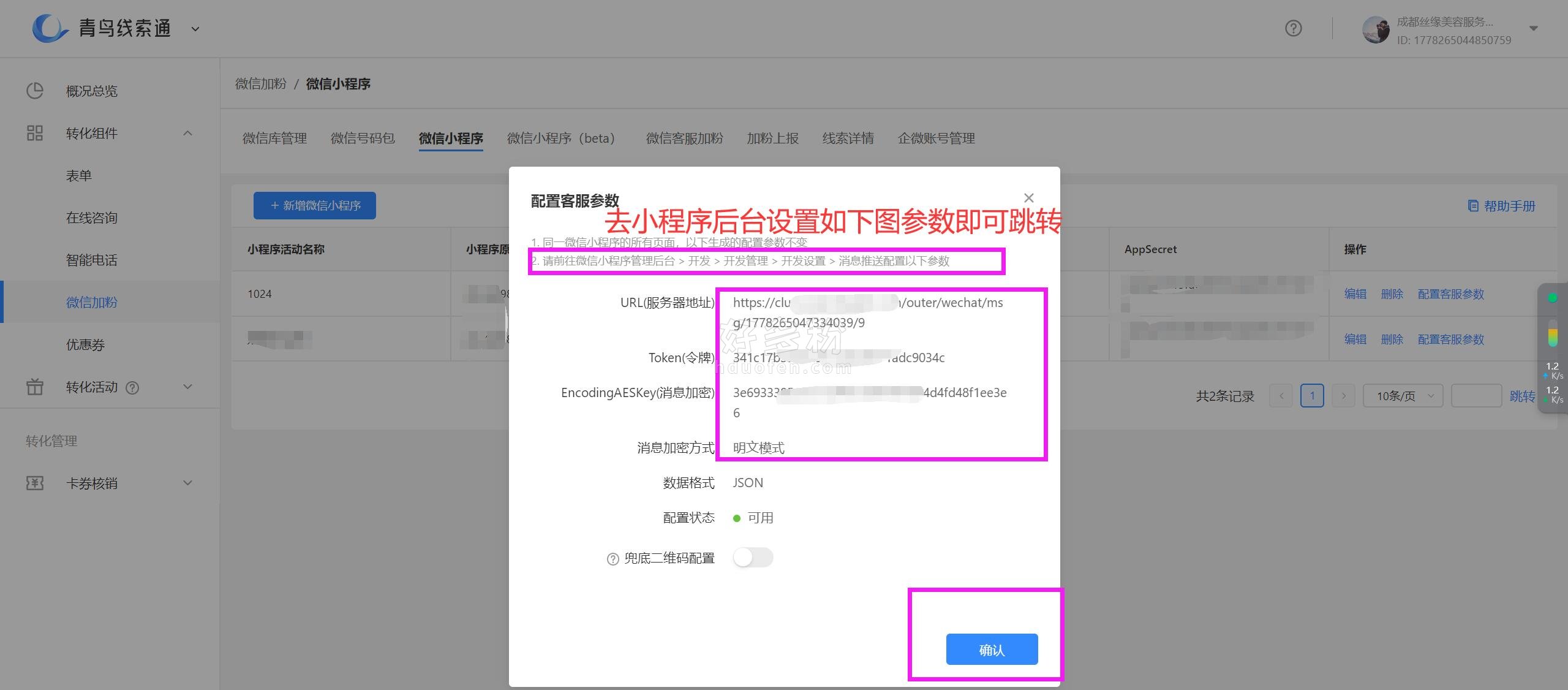Viewport: 1568px width, 690px height.
Task: Click the page jump input field
Action: click(1476, 396)
